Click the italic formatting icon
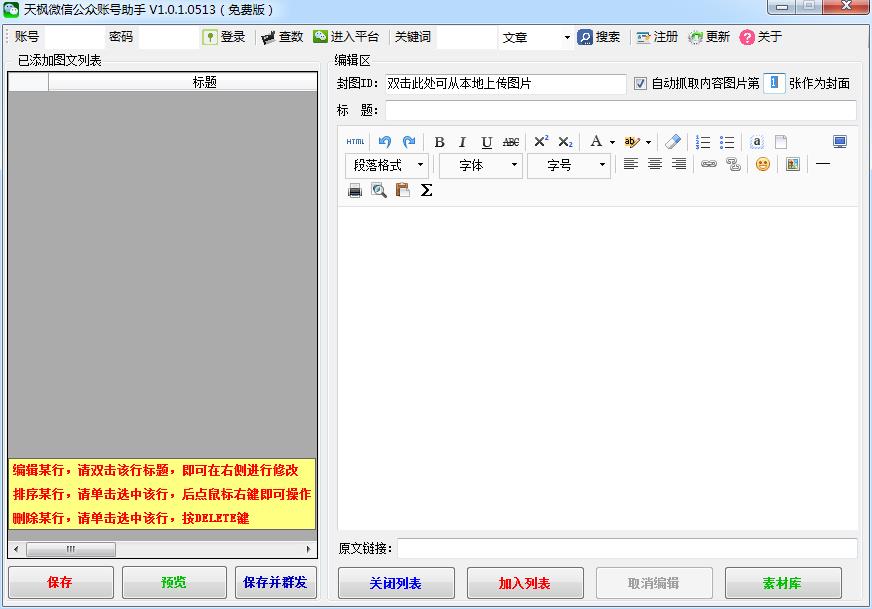Screen dimensions: 872x609 [x=462, y=142]
